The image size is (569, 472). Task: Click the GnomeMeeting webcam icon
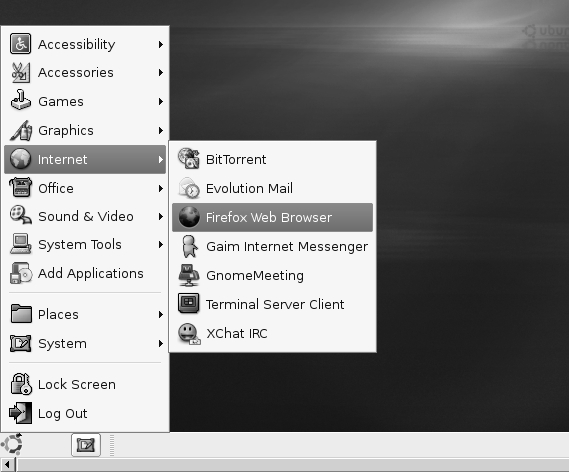[189, 275]
